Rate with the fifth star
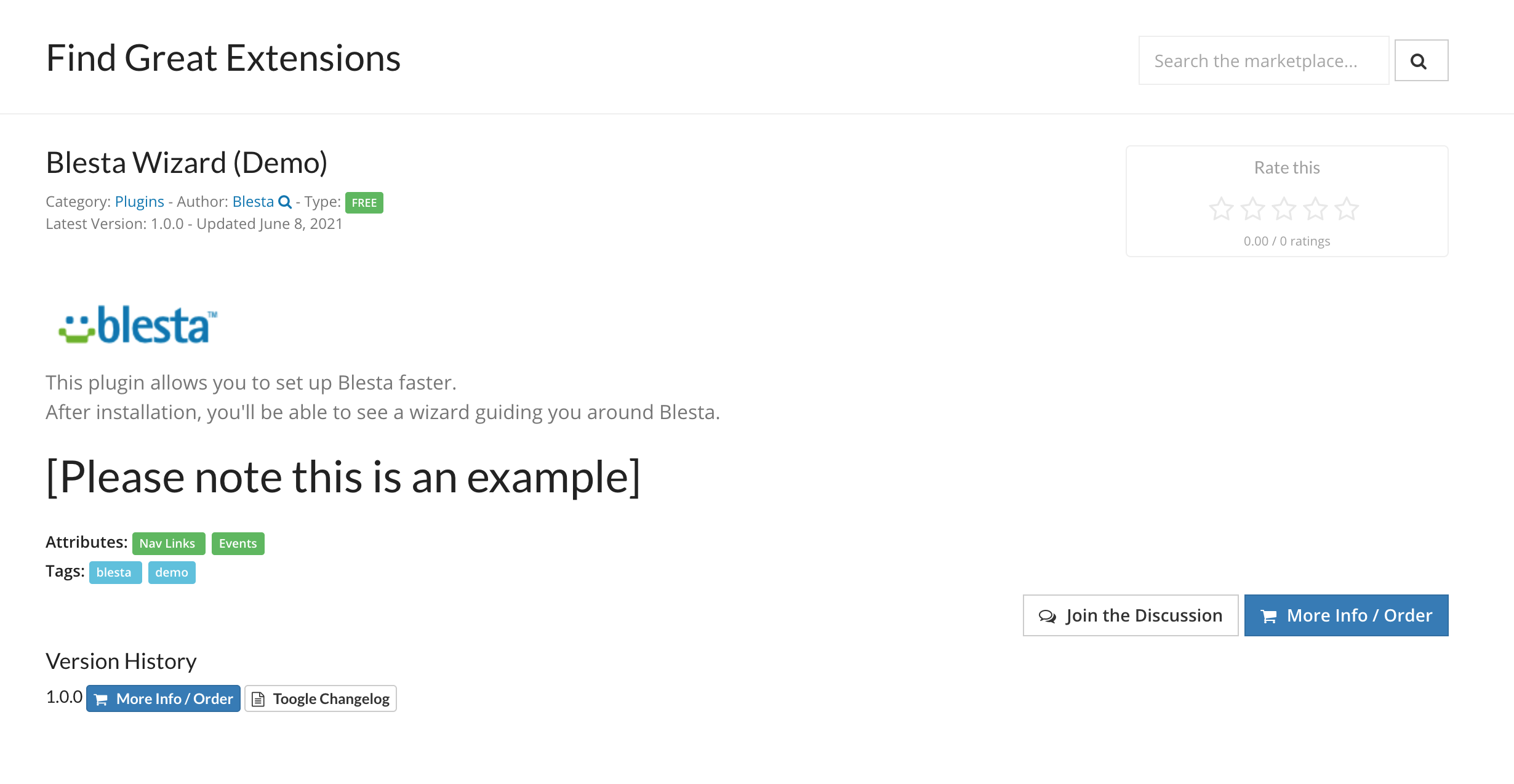Viewport: 1514px width, 784px height. tap(1347, 209)
